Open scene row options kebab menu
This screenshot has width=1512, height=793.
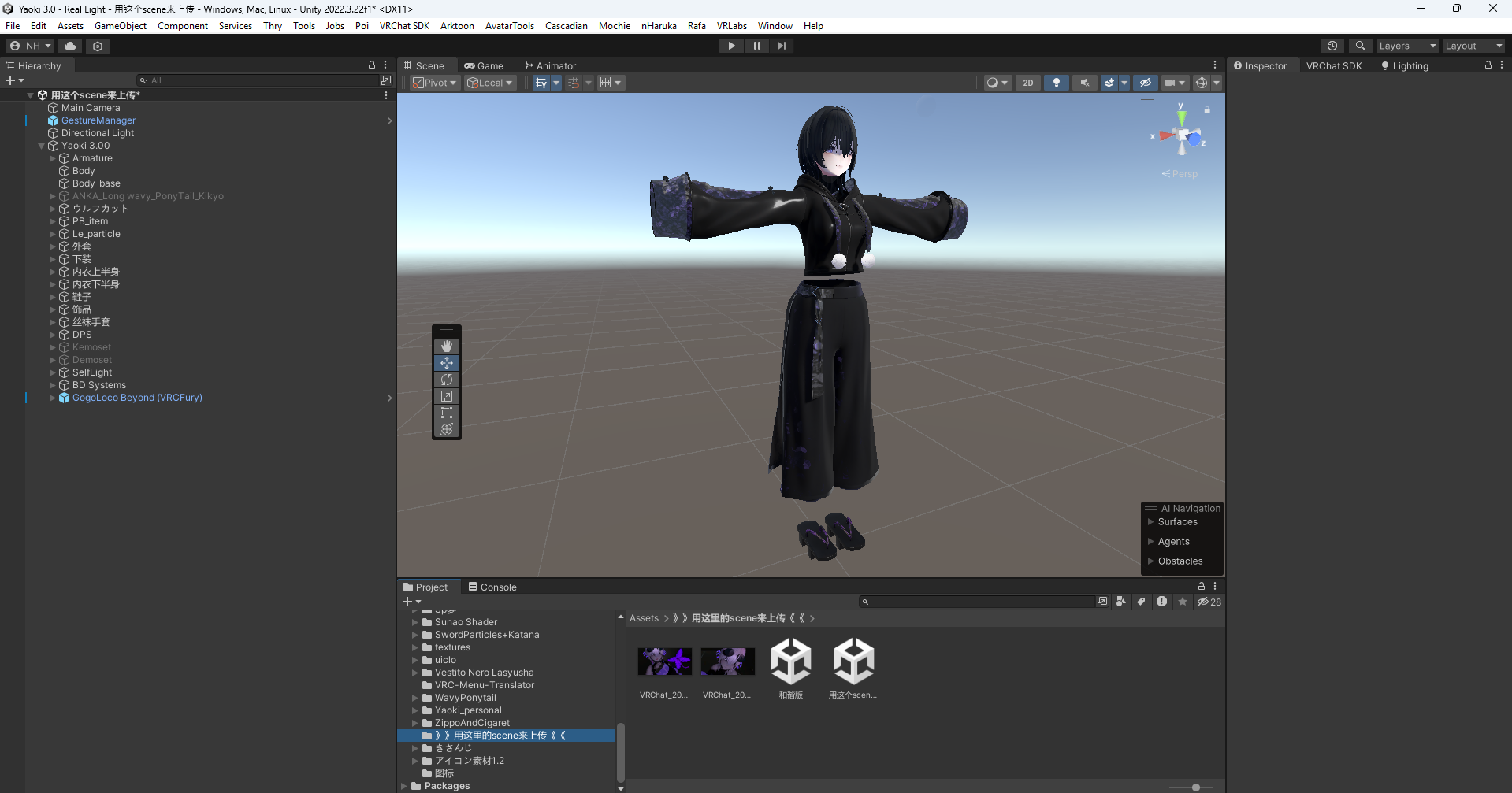click(386, 95)
